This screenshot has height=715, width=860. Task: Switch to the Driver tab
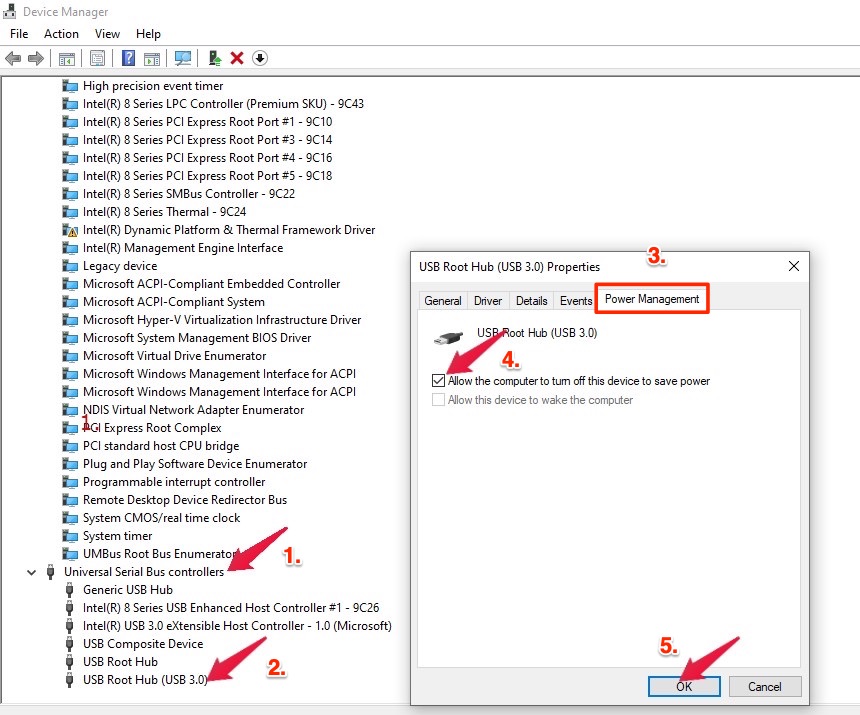(x=488, y=300)
